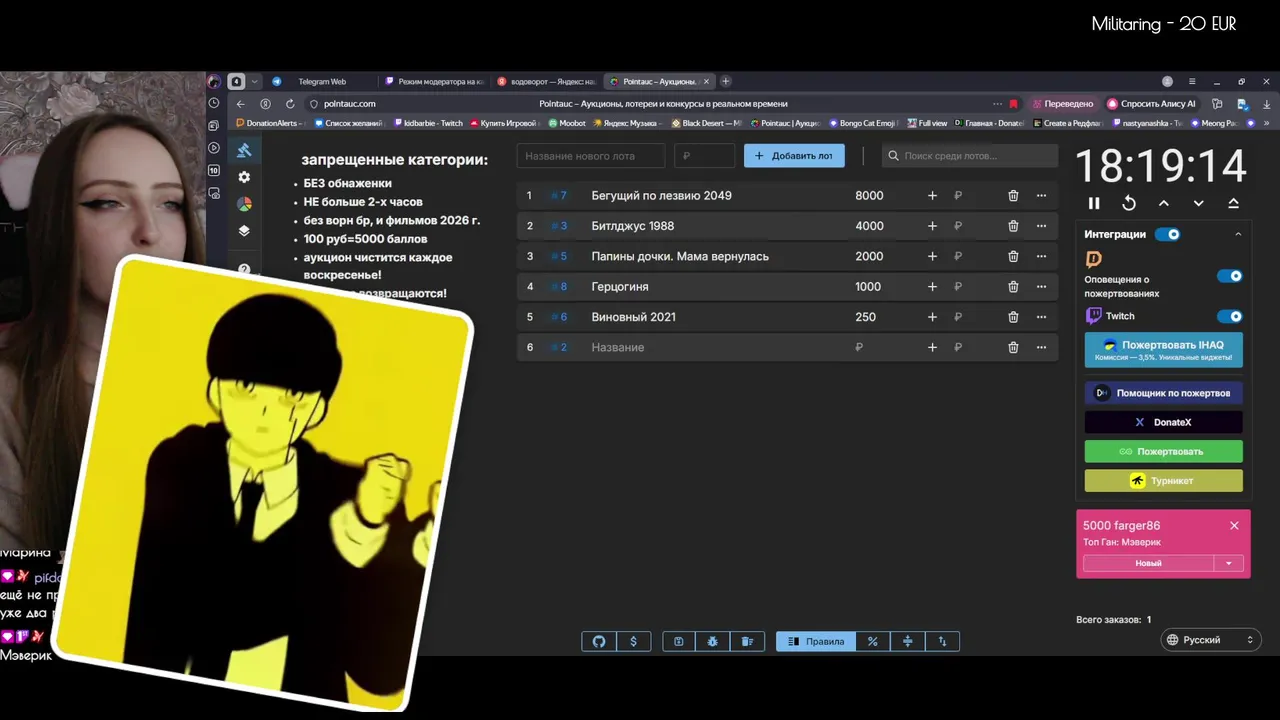Toggle Оповещения о пожертвованиях switch
1280x720 pixels.
click(1229, 276)
